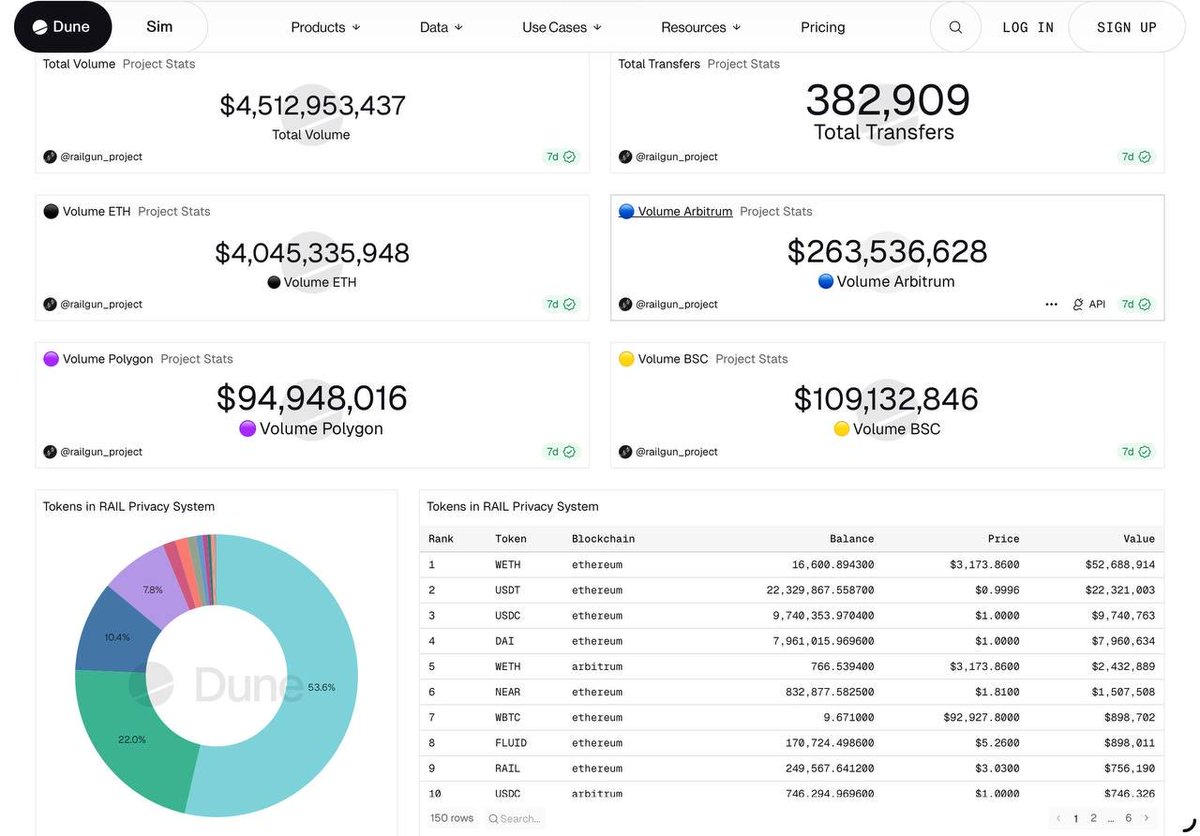Click the SIGN UP button
The height and width of the screenshot is (836, 1200).
(1126, 27)
